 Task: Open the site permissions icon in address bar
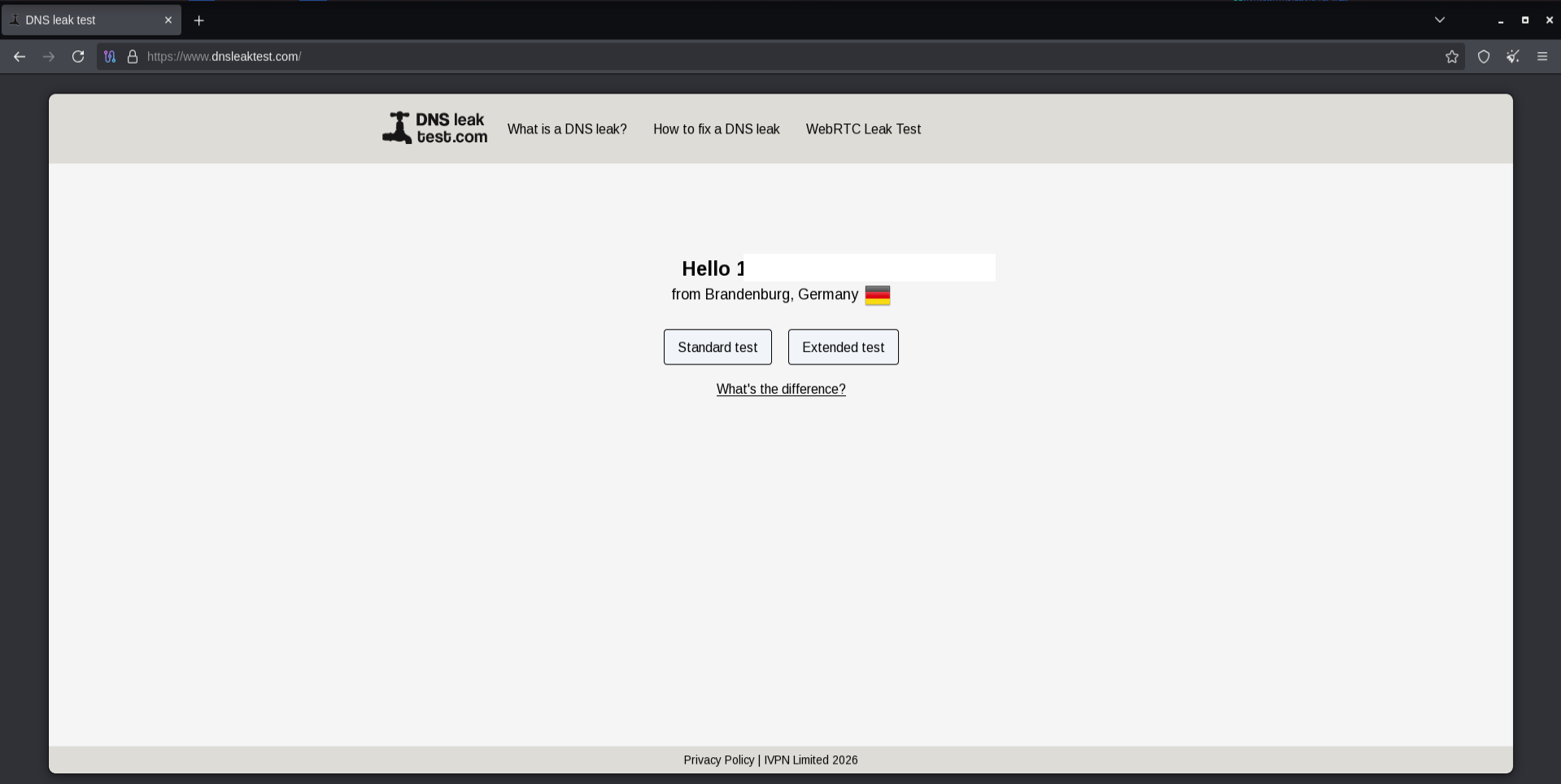[110, 56]
